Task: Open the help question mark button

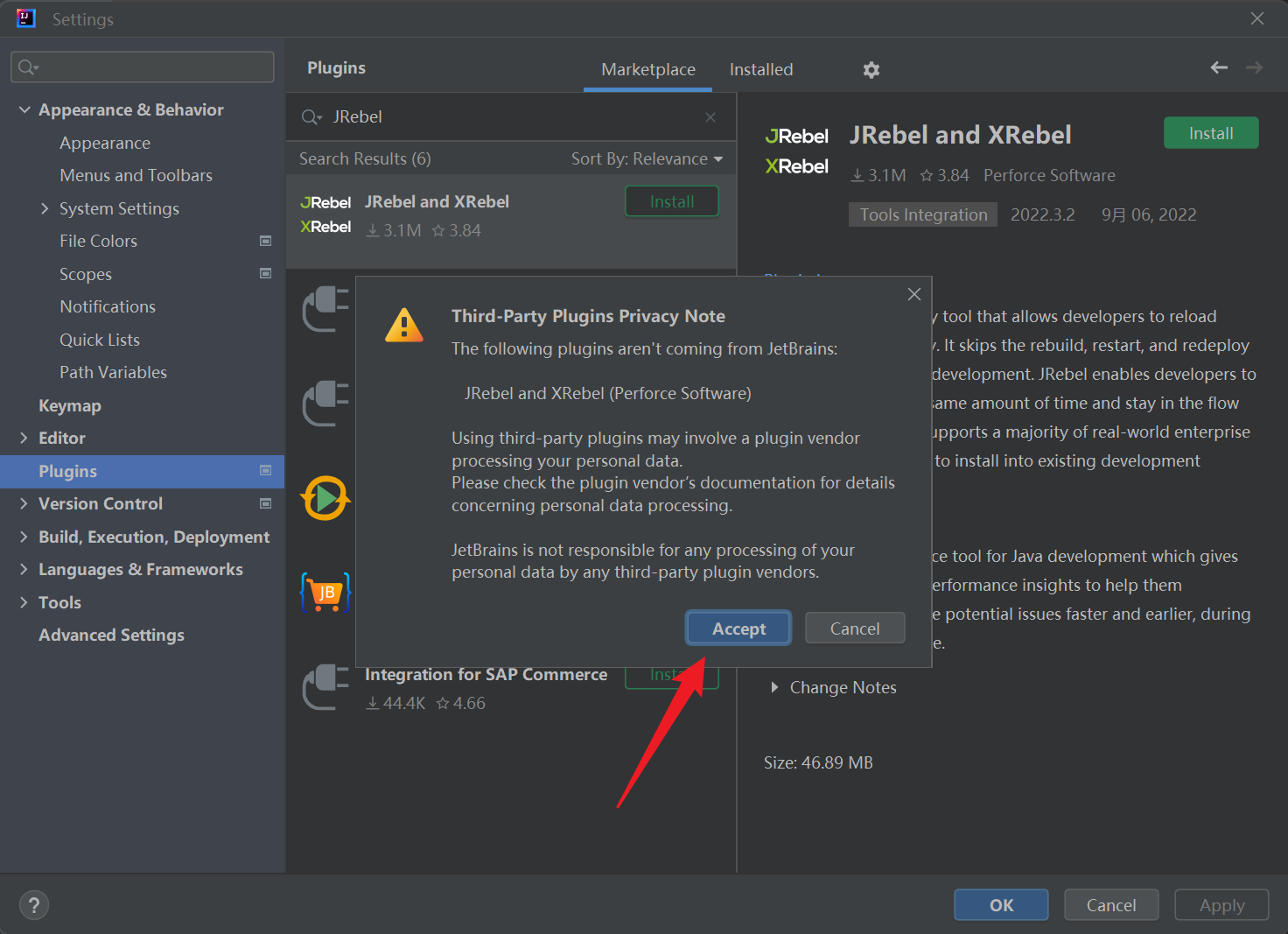Action: (x=34, y=905)
